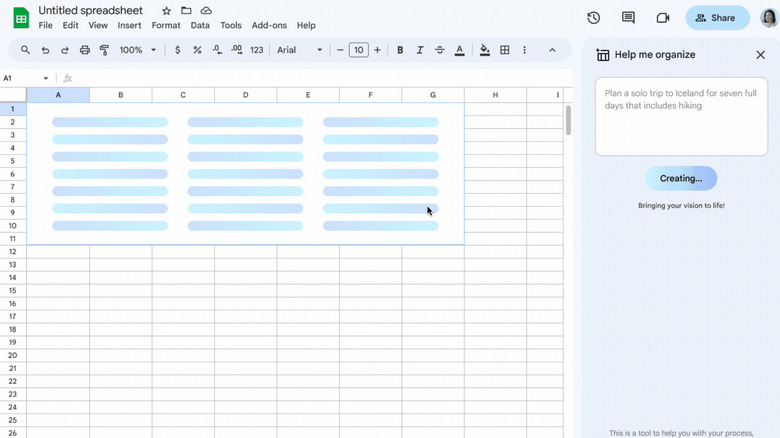Click the Help me organize prompt box
This screenshot has width=780, height=438.
(681, 117)
